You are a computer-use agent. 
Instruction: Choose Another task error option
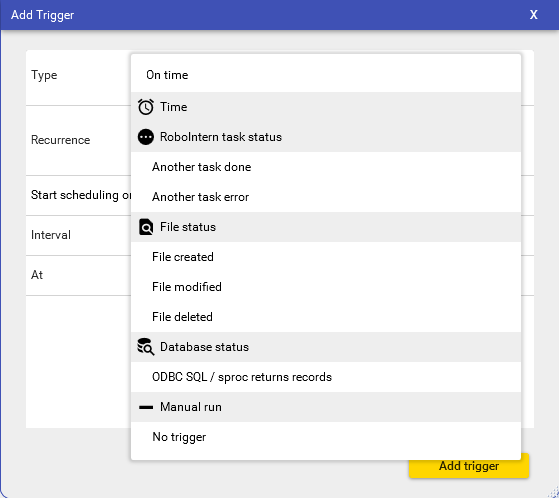326,197
